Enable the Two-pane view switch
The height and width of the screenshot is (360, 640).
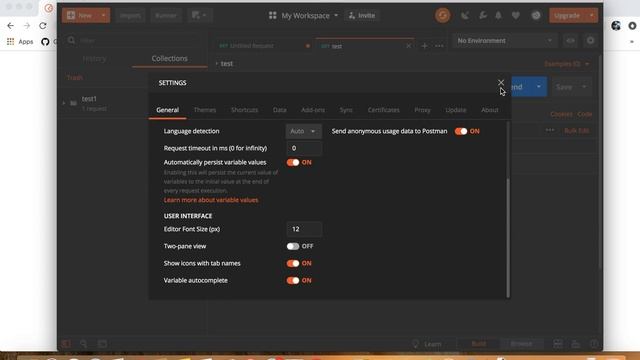coord(293,246)
